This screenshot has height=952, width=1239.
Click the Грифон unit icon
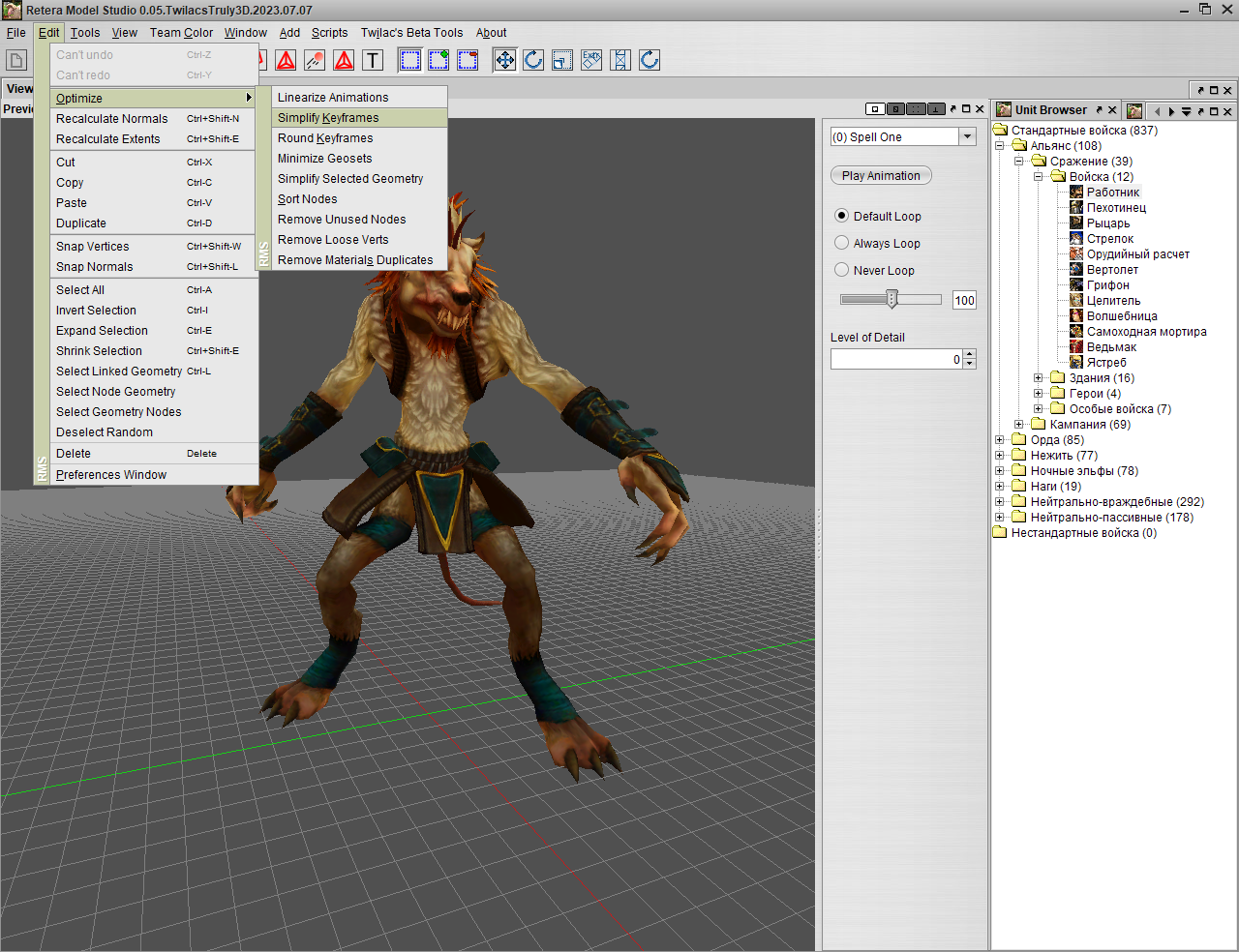click(1076, 284)
